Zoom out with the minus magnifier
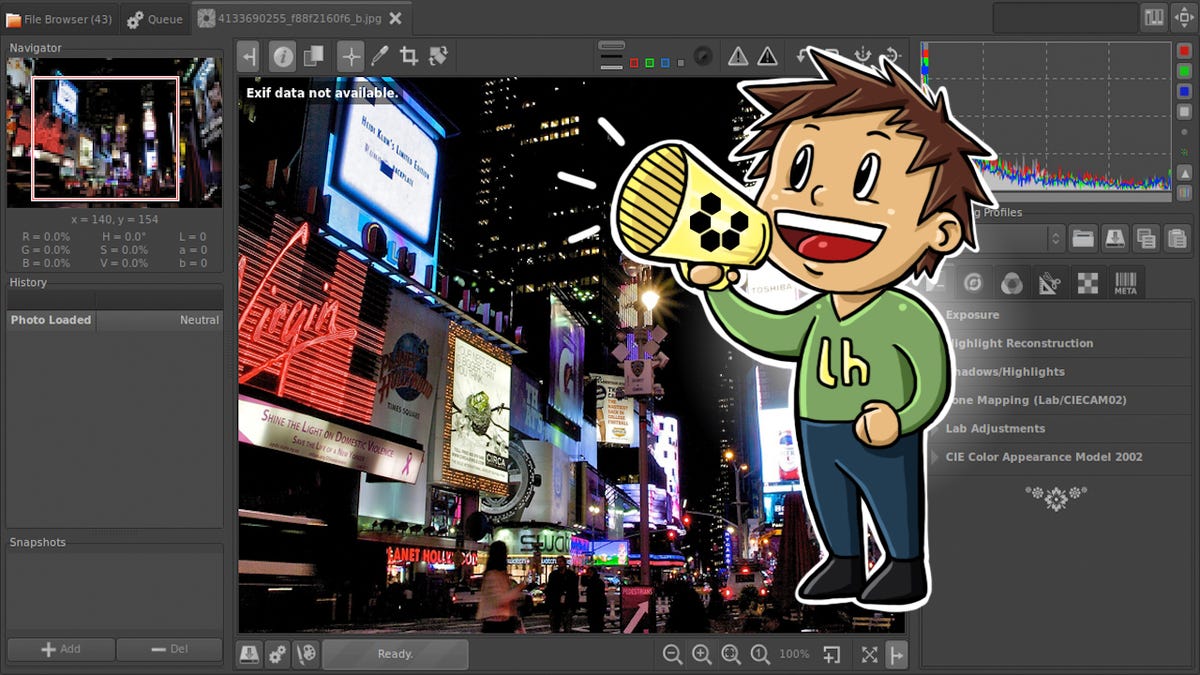The height and width of the screenshot is (675, 1200). (x=673, y=654)
